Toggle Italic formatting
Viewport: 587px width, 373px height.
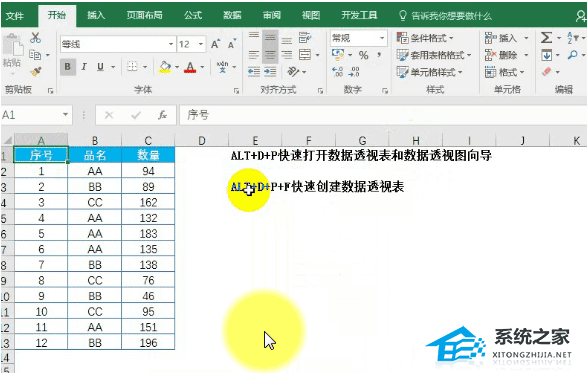pyautogui.click(x=84, y=67)
